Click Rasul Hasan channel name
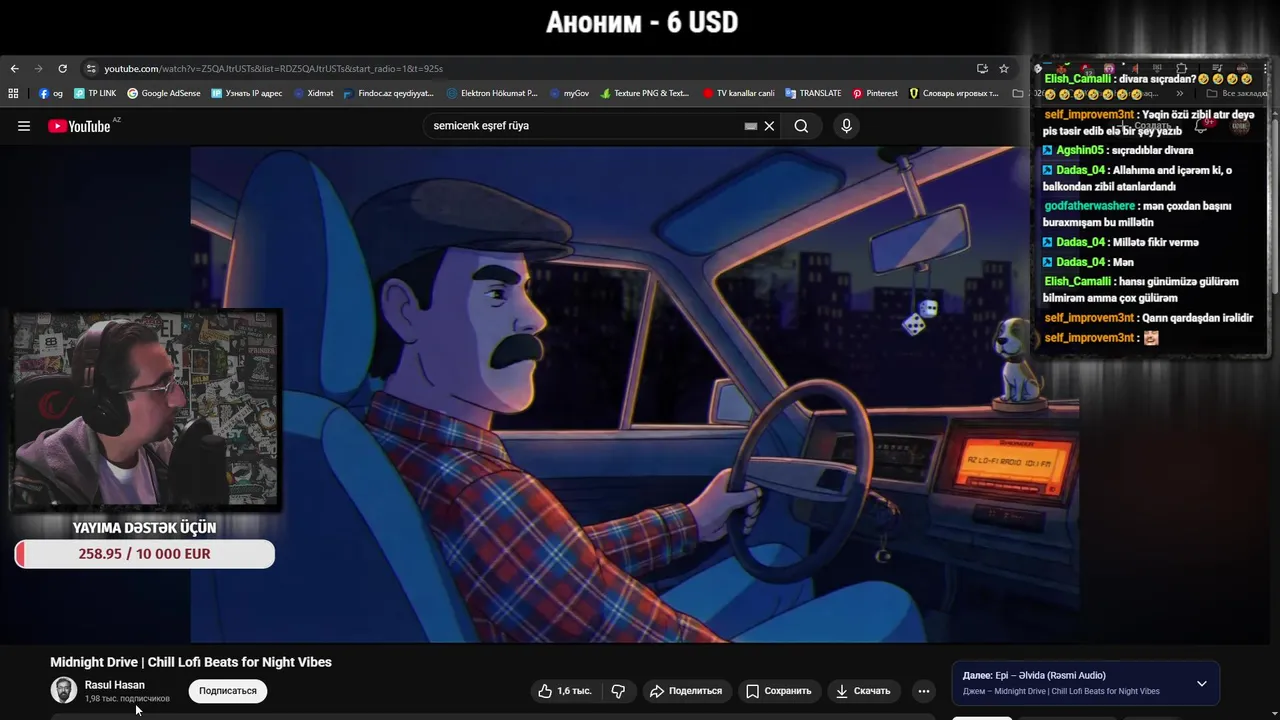Image resolution: width=1280 pixels, height=720 pixels. point(115,685)
